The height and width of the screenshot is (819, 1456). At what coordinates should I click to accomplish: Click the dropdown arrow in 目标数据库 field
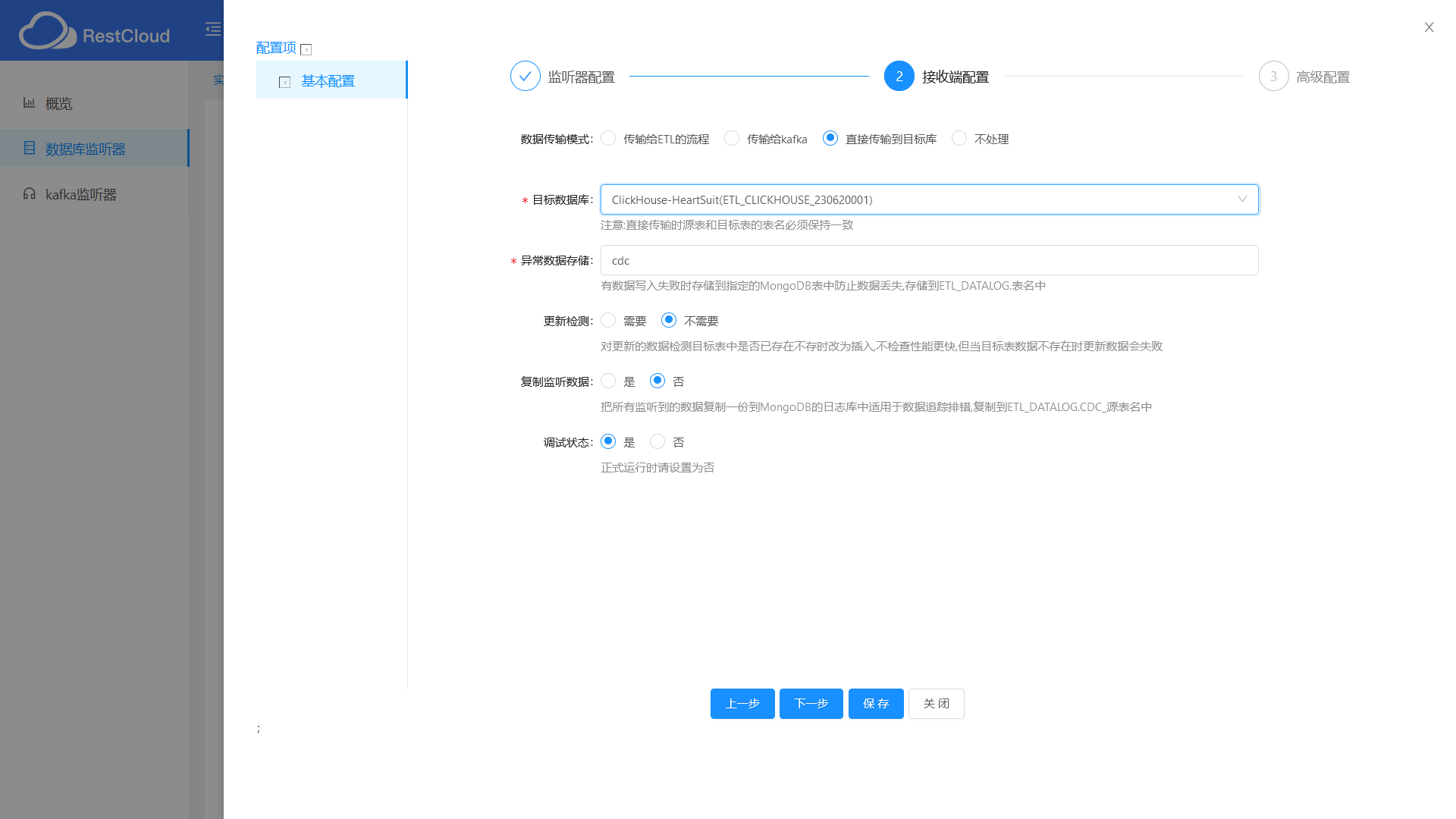(x=1242, y=199)
